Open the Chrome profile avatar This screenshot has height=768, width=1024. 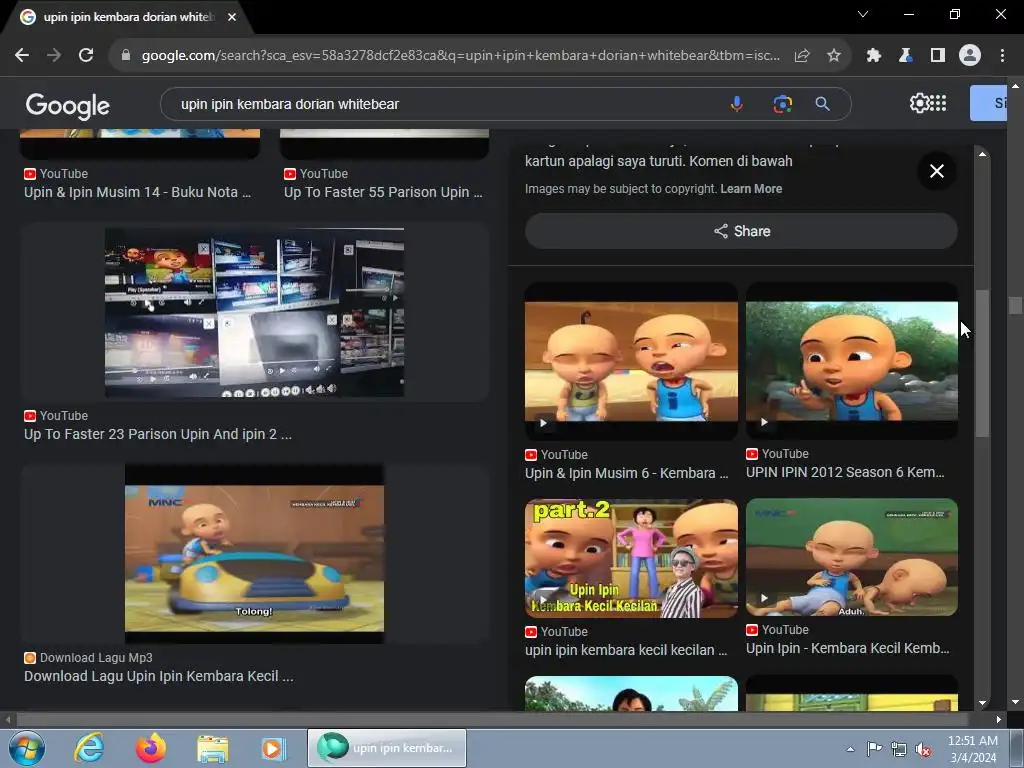(x=970, y=56)
